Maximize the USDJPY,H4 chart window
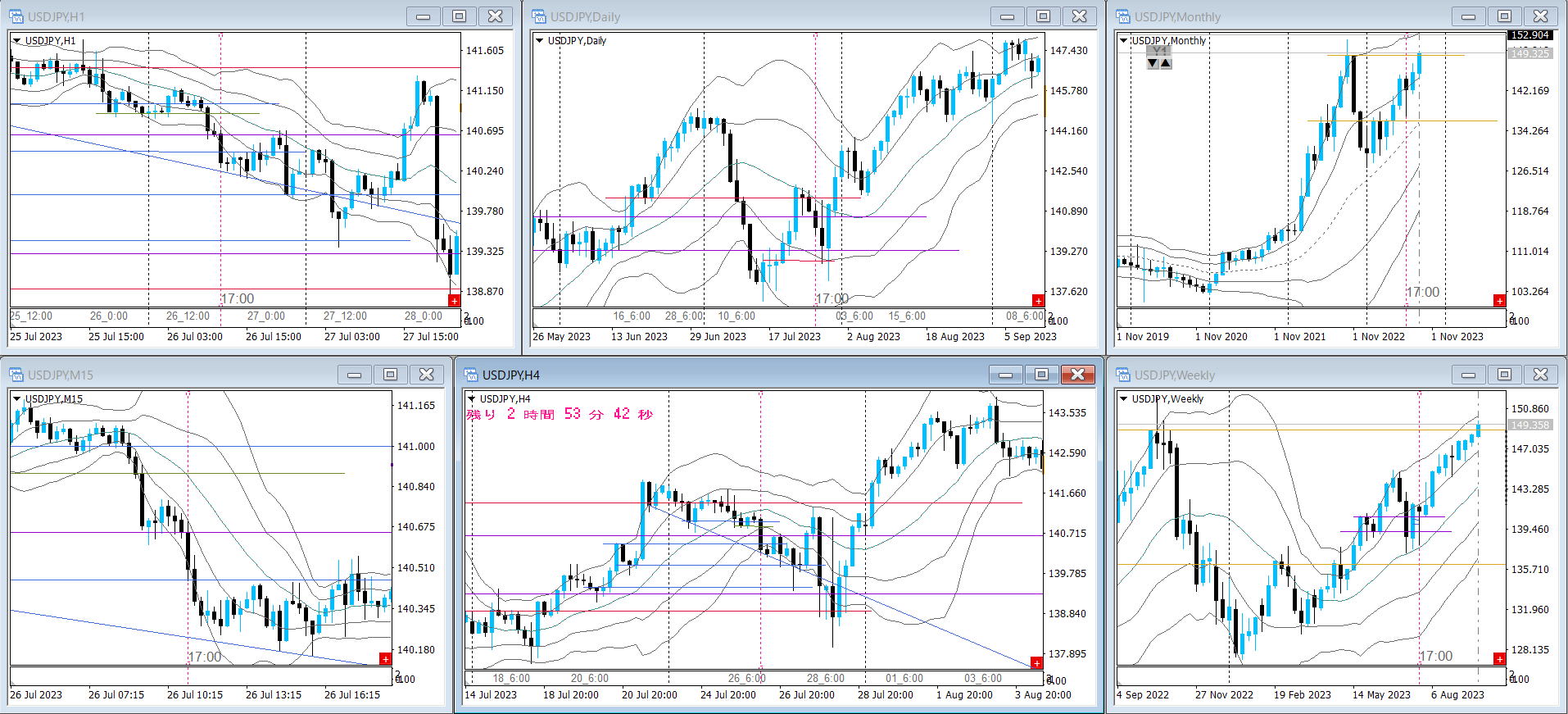The image size is (1568, 714). click(1041, 375)
